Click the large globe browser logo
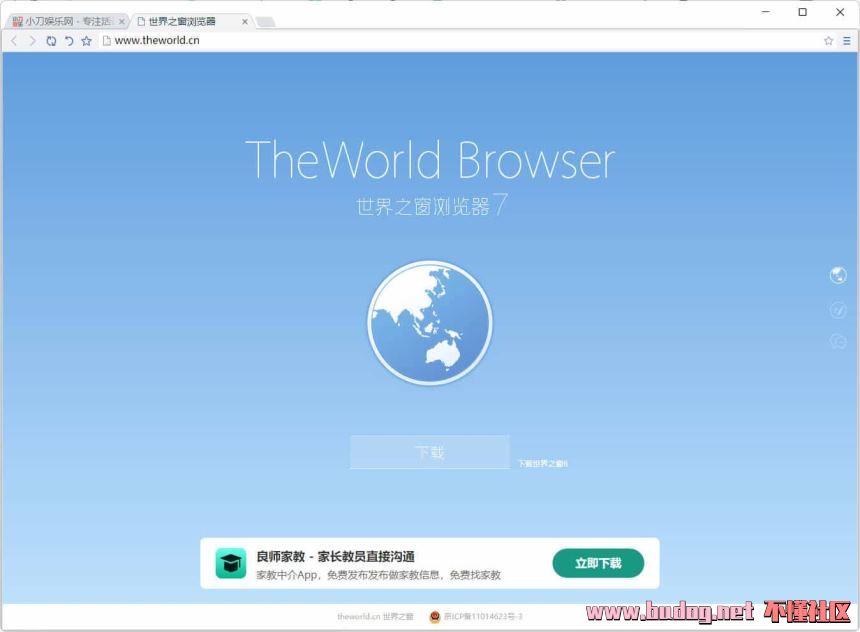This screenshot has height=632, width=860. point(430,323)
